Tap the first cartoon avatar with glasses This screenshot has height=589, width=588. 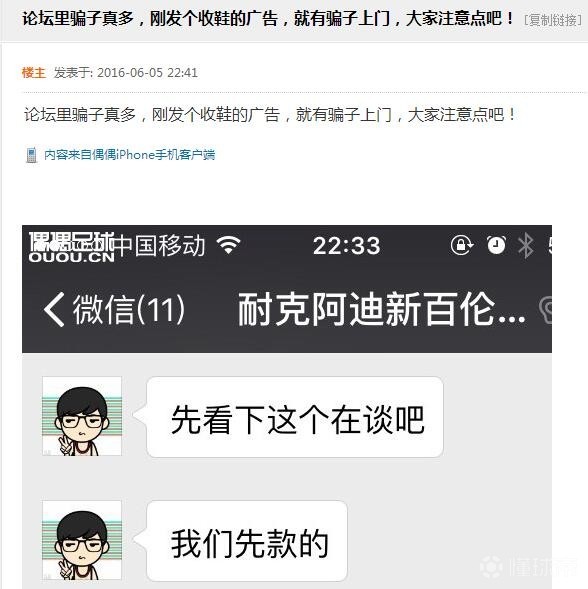(82, 416)
